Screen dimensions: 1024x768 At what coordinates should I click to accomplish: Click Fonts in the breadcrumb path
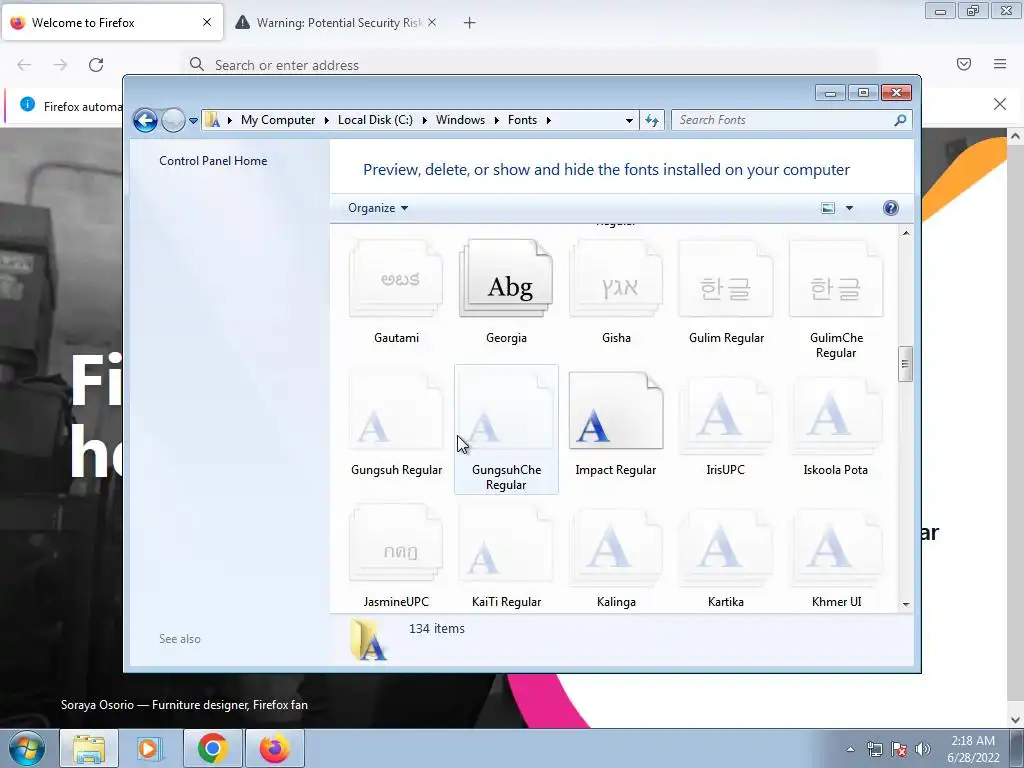pos(522,120)
